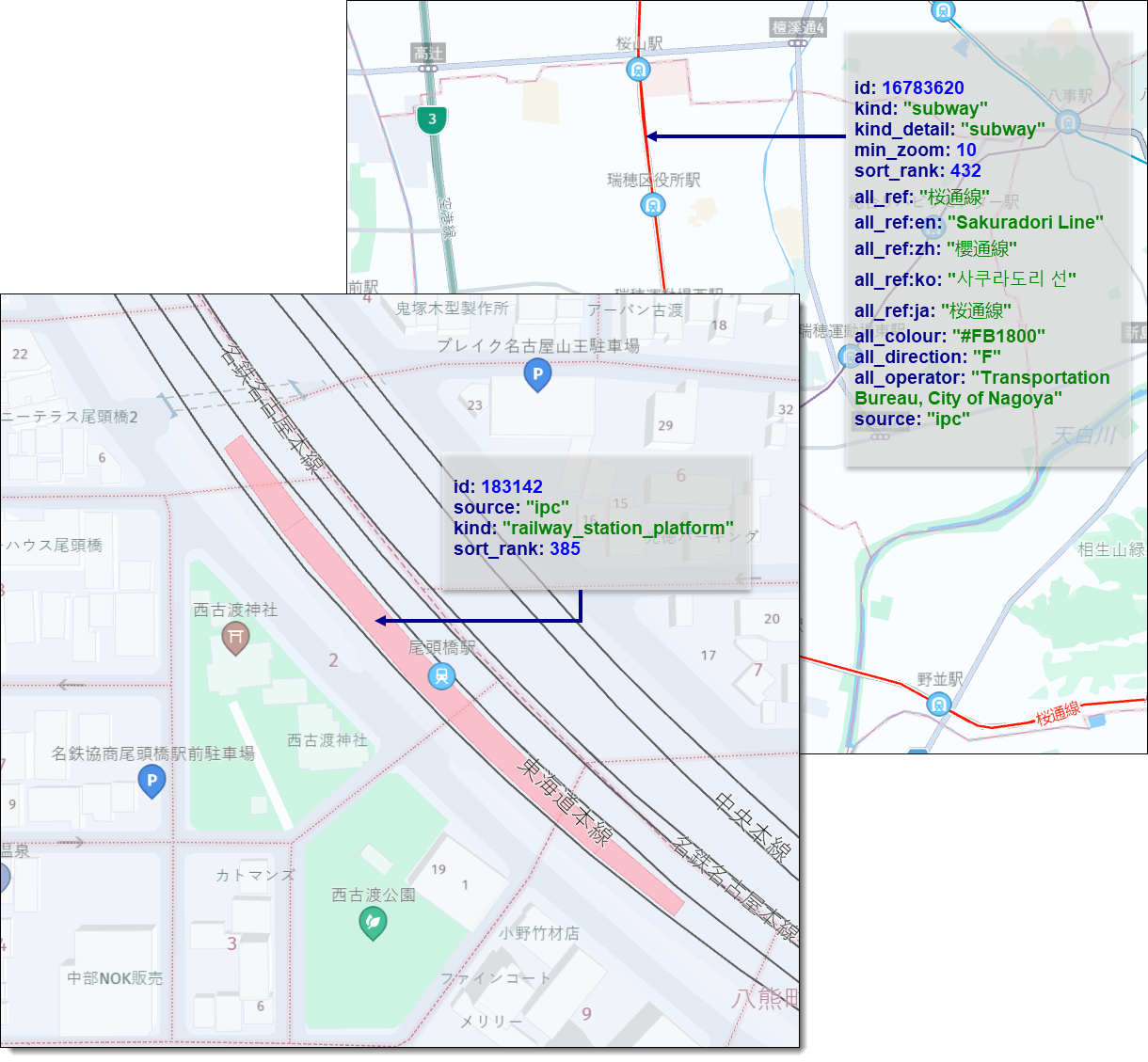Click the green Route 3 highway shield
The width and height of the screenshot is (1148, 1062).
431,119
